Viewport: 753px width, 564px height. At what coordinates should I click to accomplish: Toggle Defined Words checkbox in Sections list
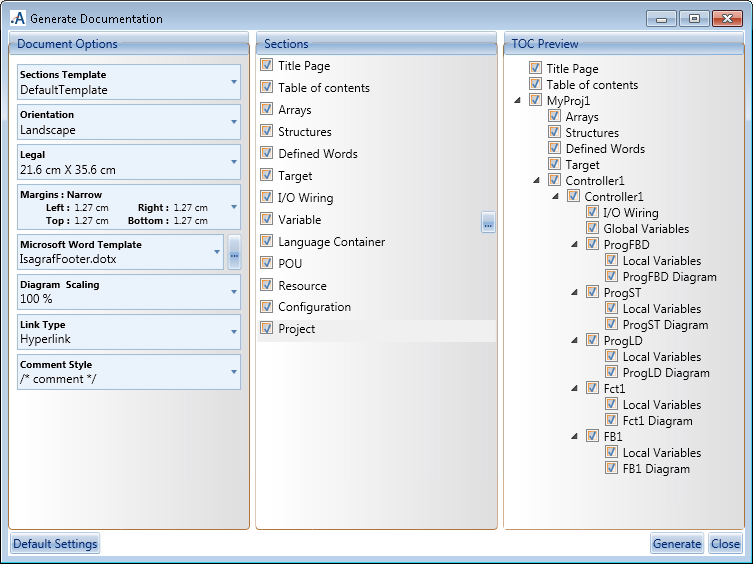tap(267, 153)
